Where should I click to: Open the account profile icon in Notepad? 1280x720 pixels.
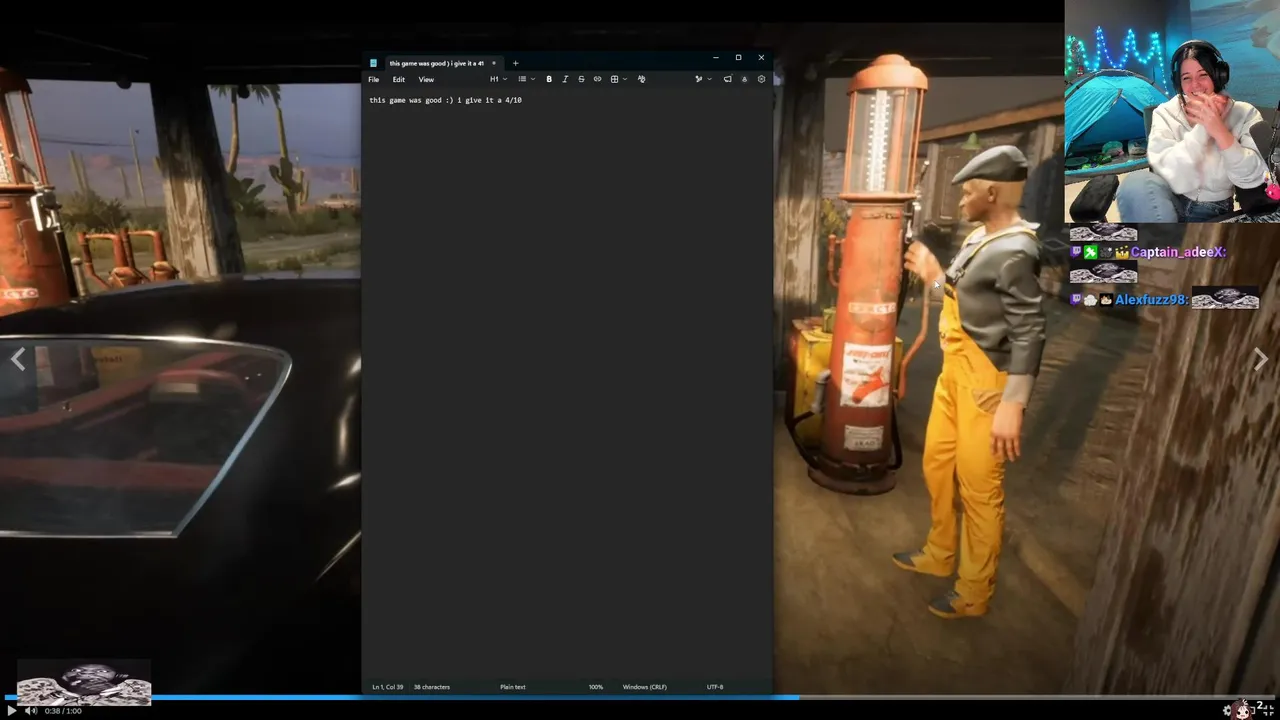[744, 79]
